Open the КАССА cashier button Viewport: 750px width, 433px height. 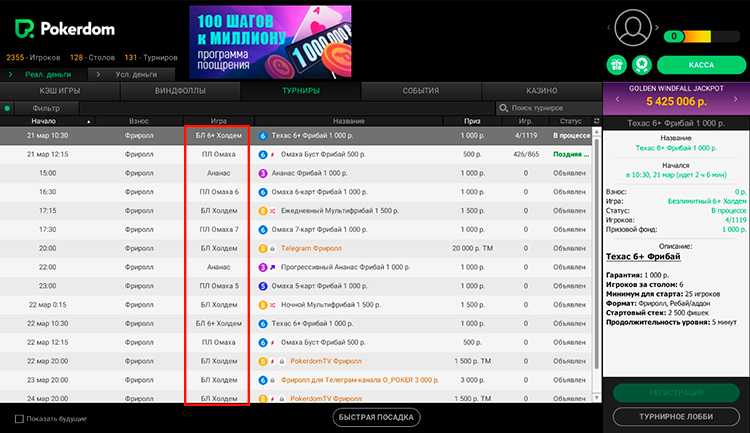coord(701,65)
